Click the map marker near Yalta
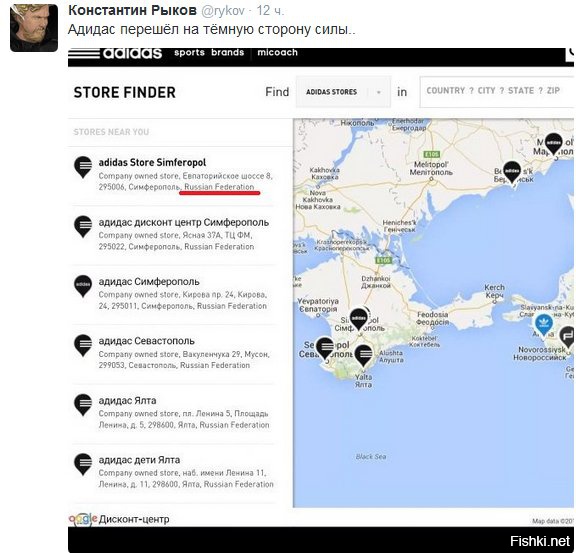The width and height of the screenshot is (576, 553). point(364,355)
